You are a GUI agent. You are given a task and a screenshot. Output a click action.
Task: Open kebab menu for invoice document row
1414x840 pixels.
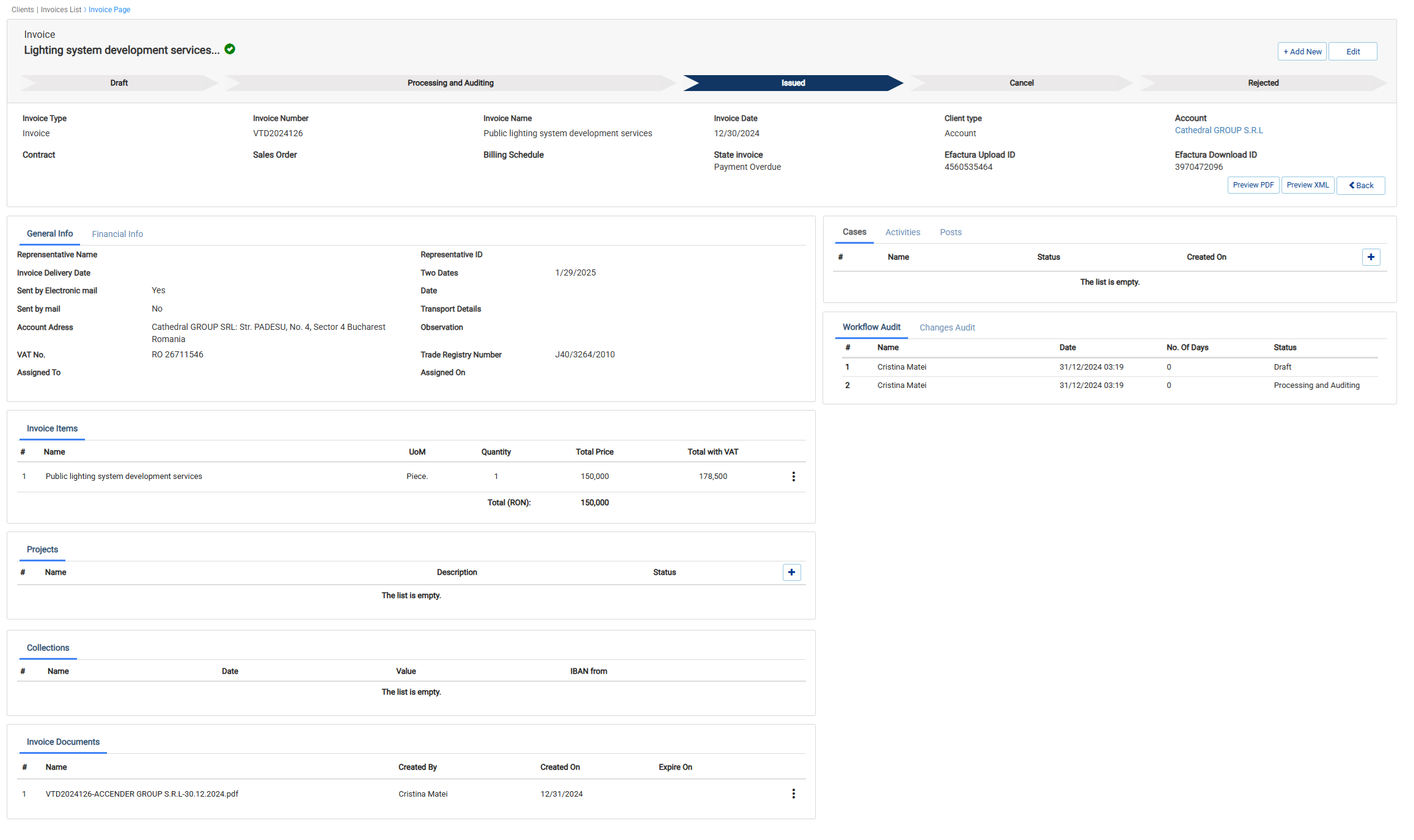(x=793, y=794)
